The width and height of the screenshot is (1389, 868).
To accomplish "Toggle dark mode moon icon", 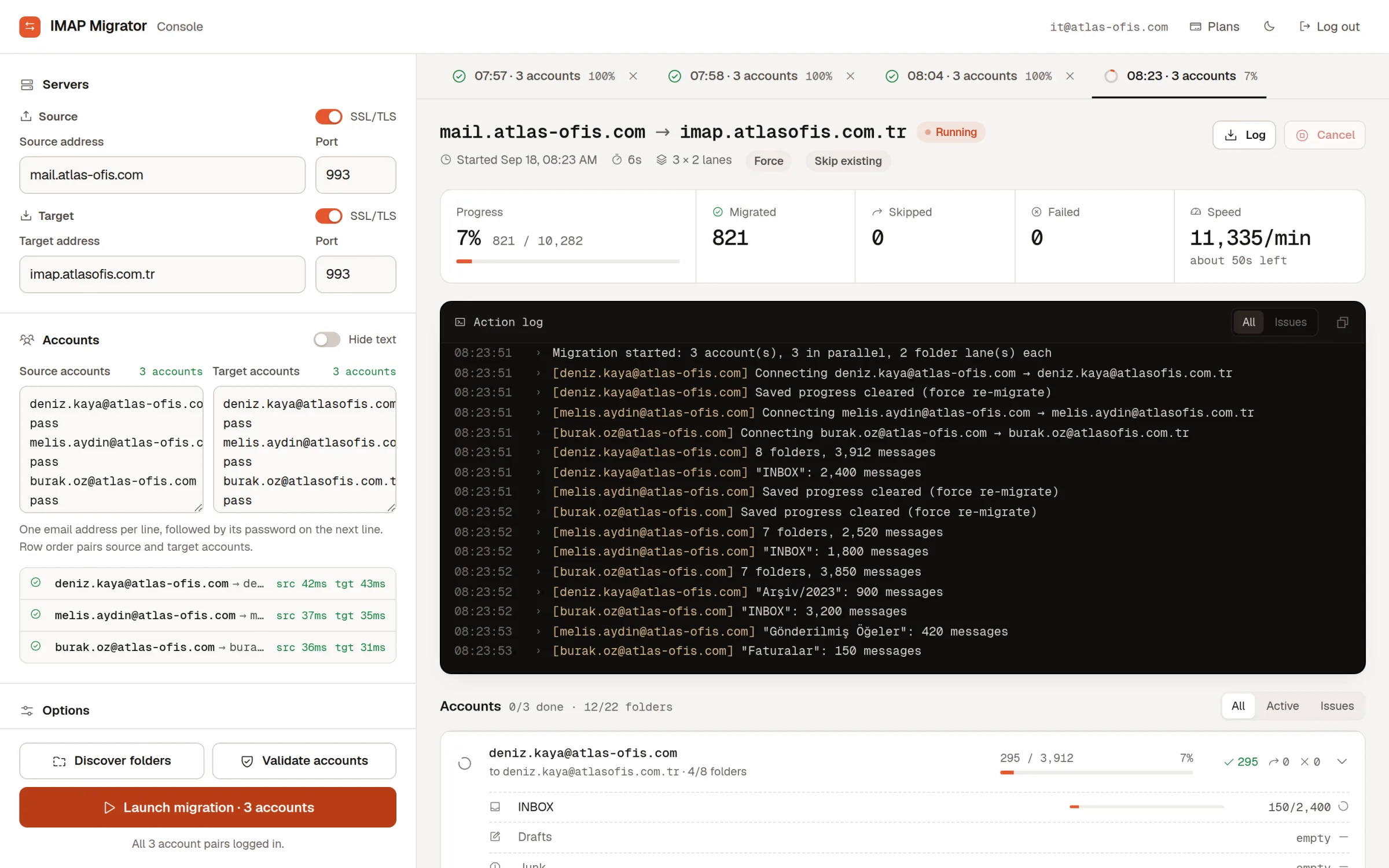I will (1269, 27).
